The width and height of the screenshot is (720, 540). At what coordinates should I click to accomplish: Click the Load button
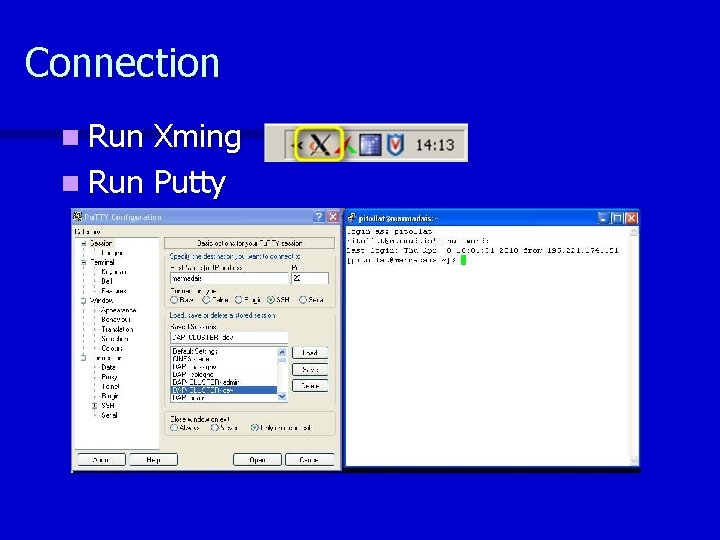[x=310, y=353]
